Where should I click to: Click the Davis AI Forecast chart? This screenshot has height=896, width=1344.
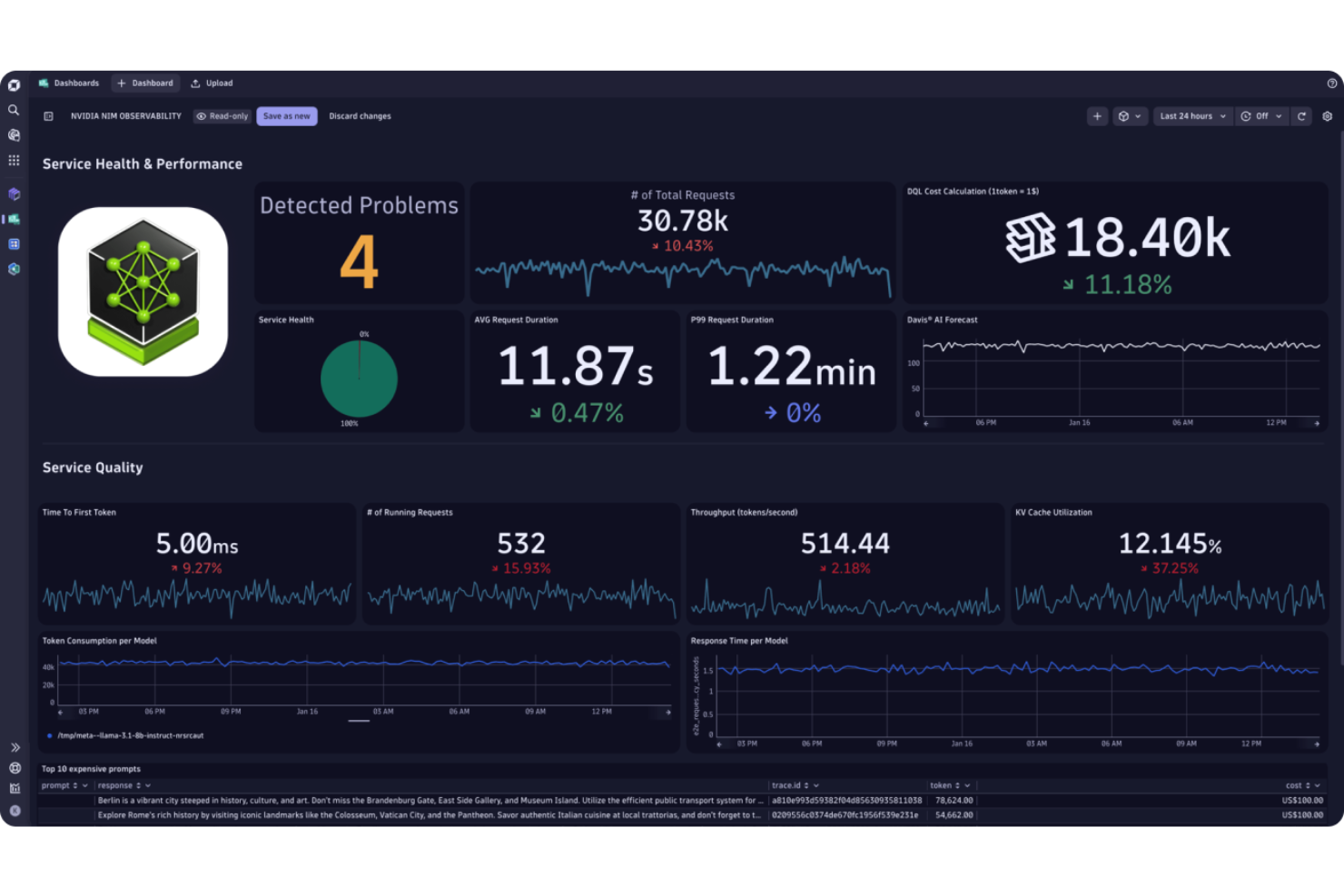(1121, 379)
